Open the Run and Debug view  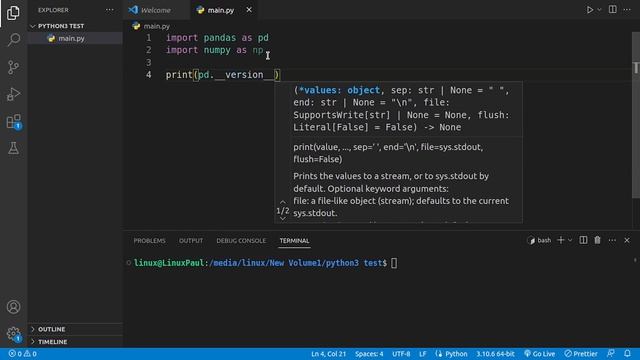(13, 94)
